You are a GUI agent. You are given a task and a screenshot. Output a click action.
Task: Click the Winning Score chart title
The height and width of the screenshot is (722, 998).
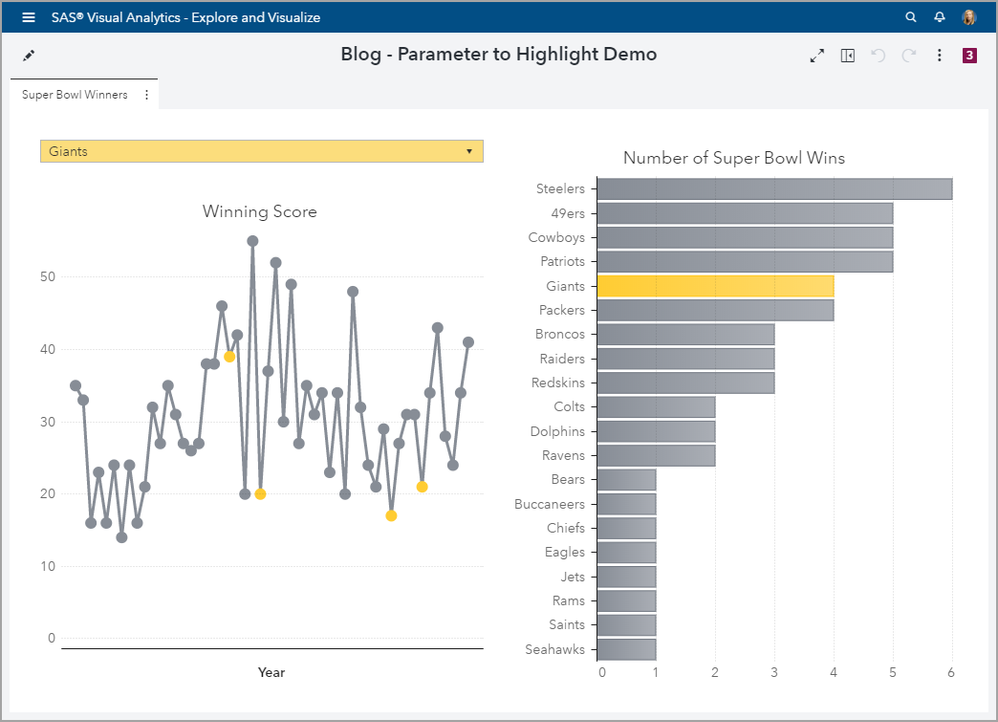click(x=259, y=211)
